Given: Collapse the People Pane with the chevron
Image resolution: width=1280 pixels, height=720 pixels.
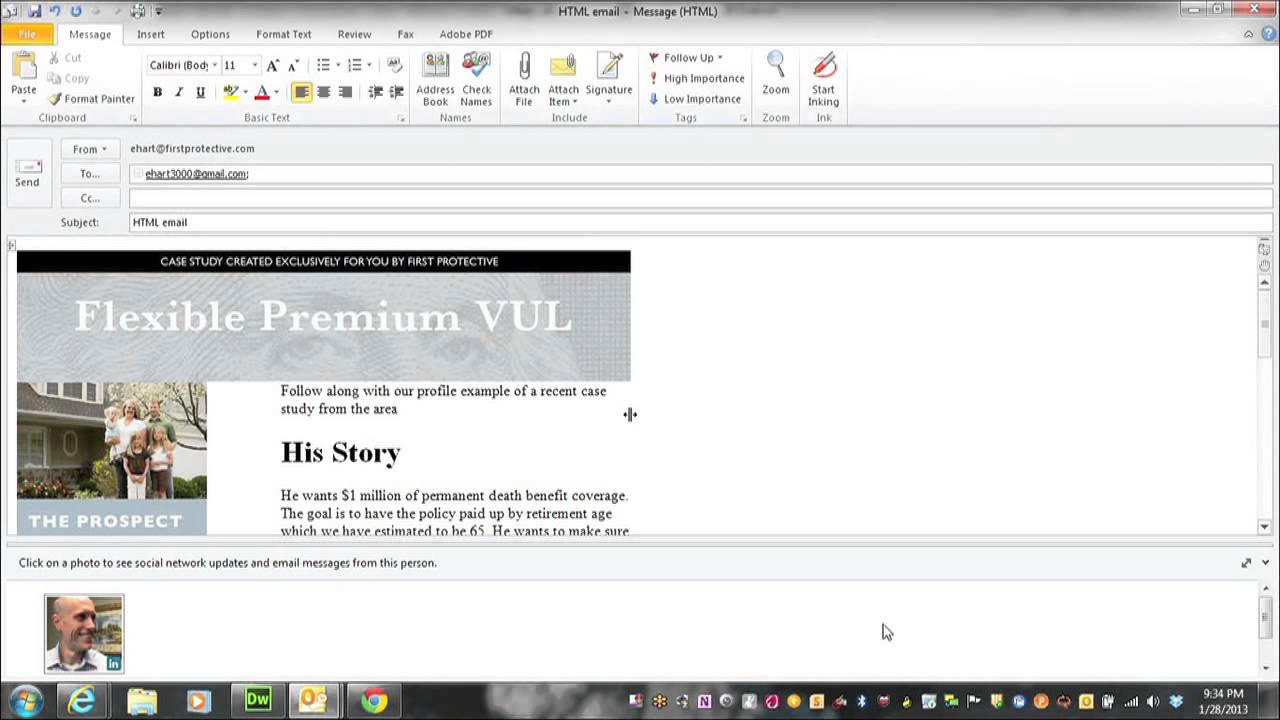Looking at the screenshot, I should (1265, 563).
